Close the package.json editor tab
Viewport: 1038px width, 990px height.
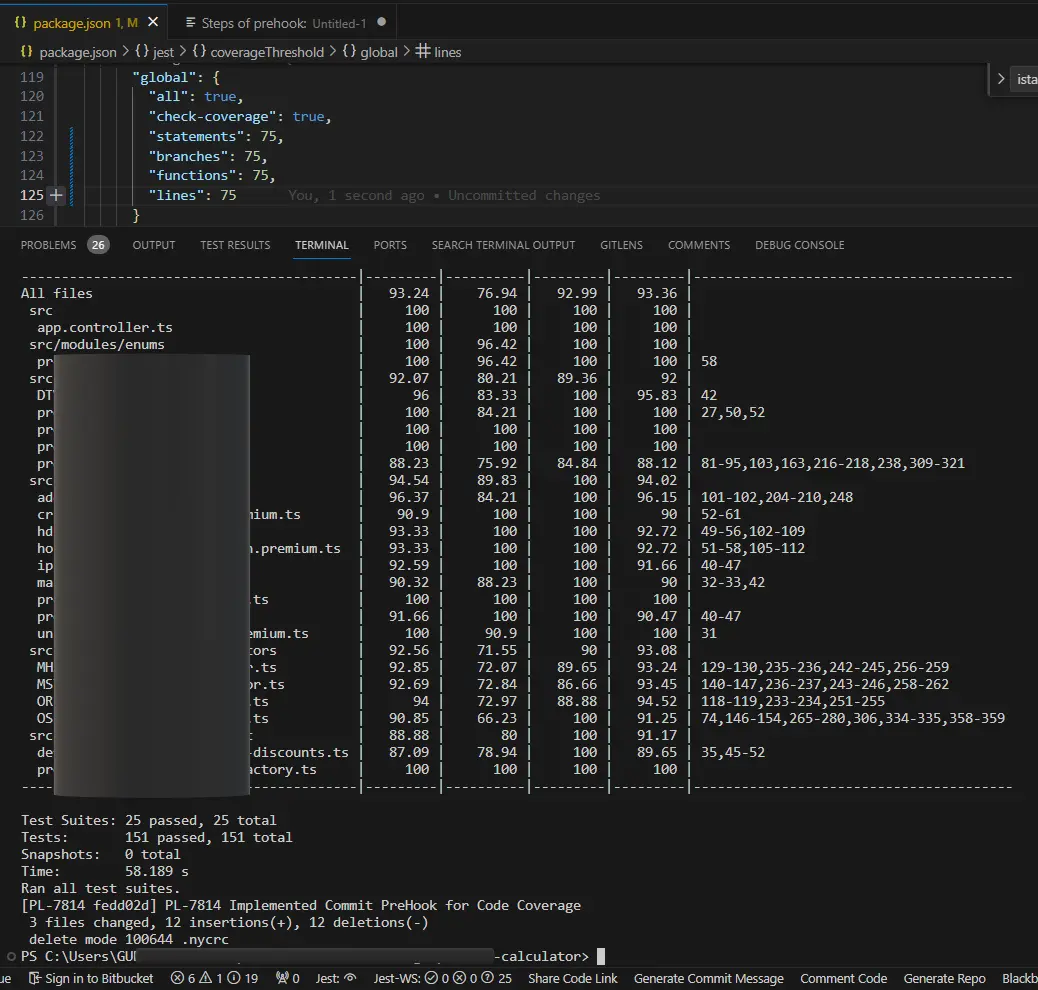coord(153,23)
